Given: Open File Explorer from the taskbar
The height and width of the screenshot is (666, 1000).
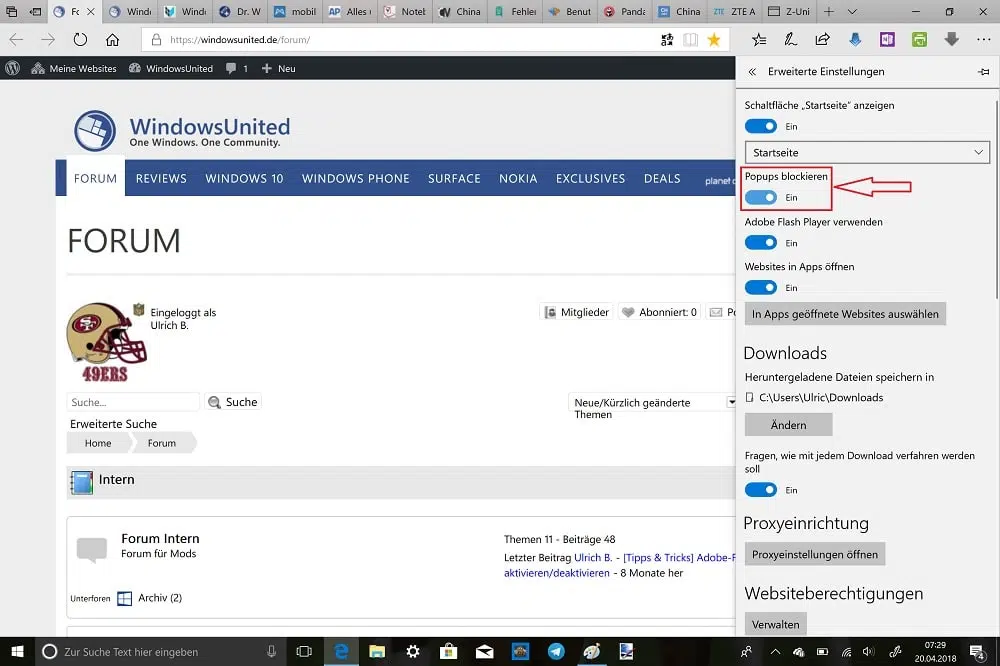Looking at the screenshot, I should pyautogui.click(x=377, y=651).
